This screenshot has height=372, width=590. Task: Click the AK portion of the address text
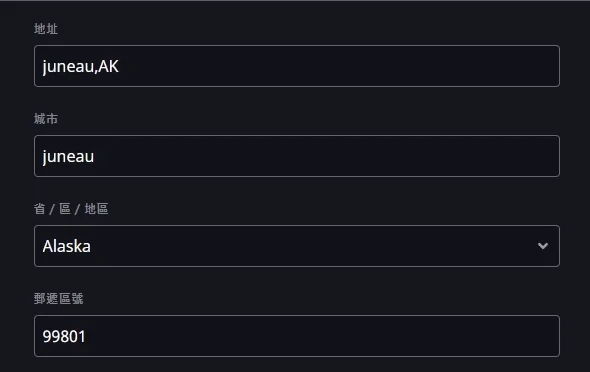pos(109,66)
